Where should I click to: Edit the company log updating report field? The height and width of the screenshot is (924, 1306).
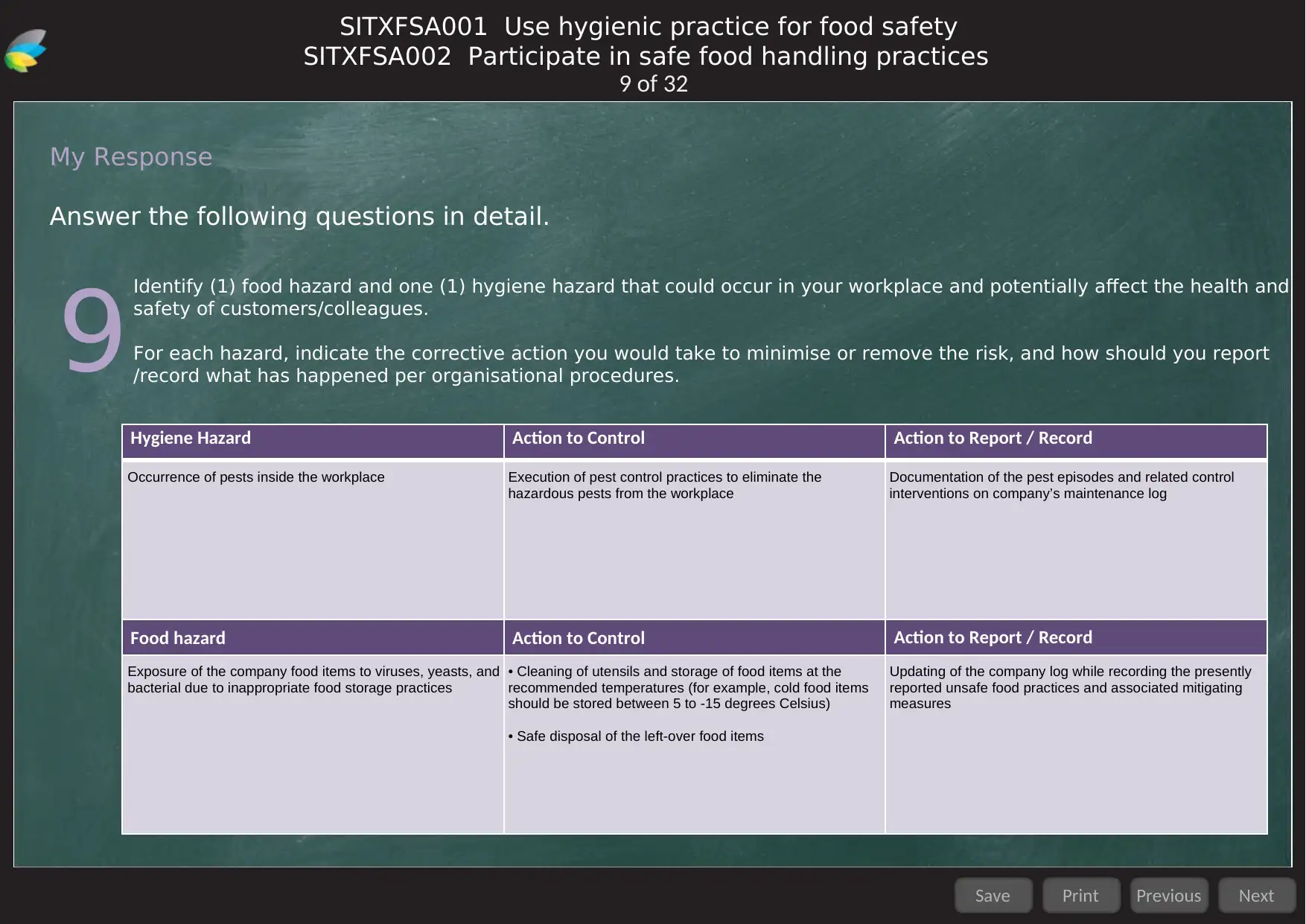pyautogui.click(x=1076, y=745)
